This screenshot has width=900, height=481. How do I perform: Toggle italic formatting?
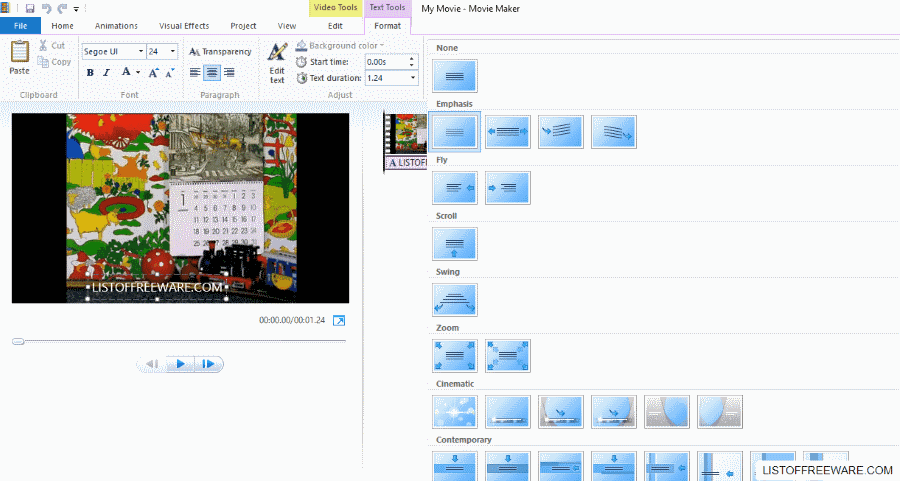click(x=106, y=72)
